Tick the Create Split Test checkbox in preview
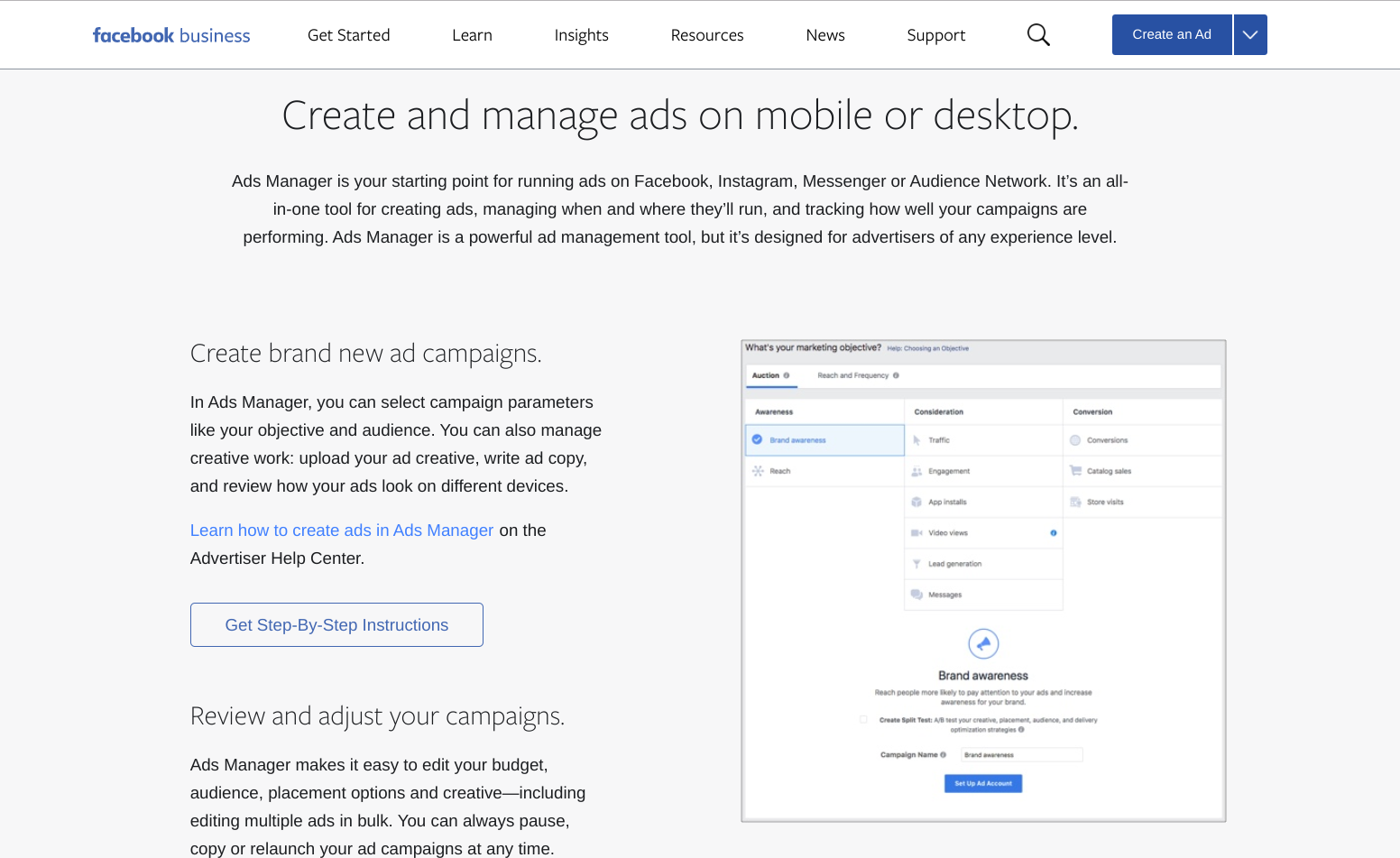Viewport: 1400px width, 858px height. [x=863, y=720]
